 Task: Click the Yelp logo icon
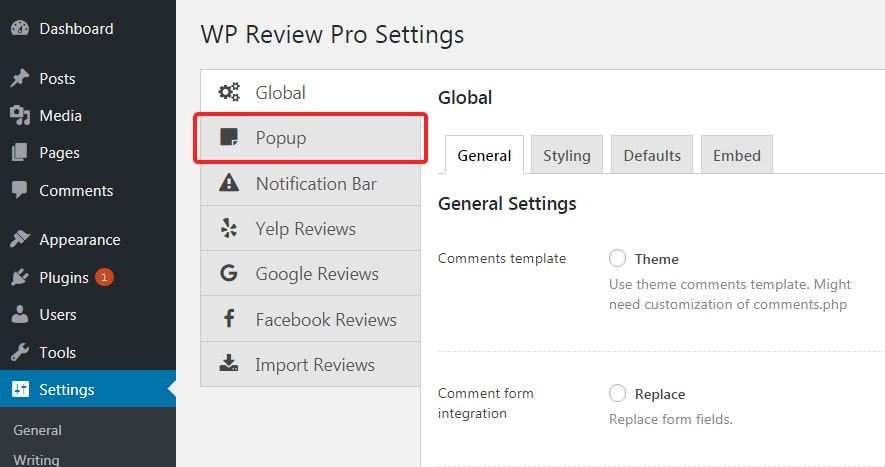229,228
